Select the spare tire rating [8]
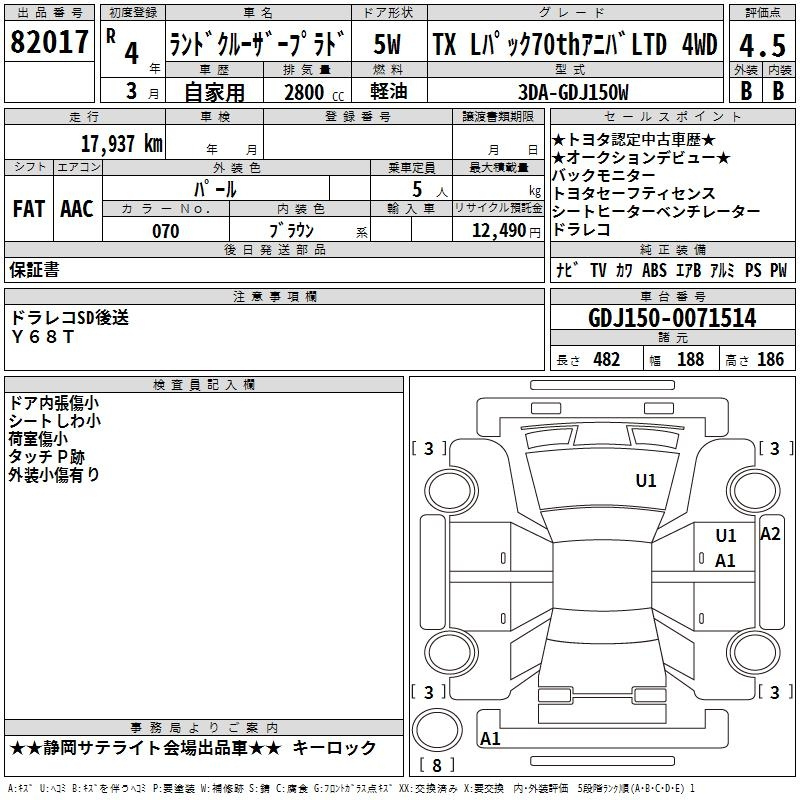Image resolution: width=800 pixels, height=800 pixels. 437,765
